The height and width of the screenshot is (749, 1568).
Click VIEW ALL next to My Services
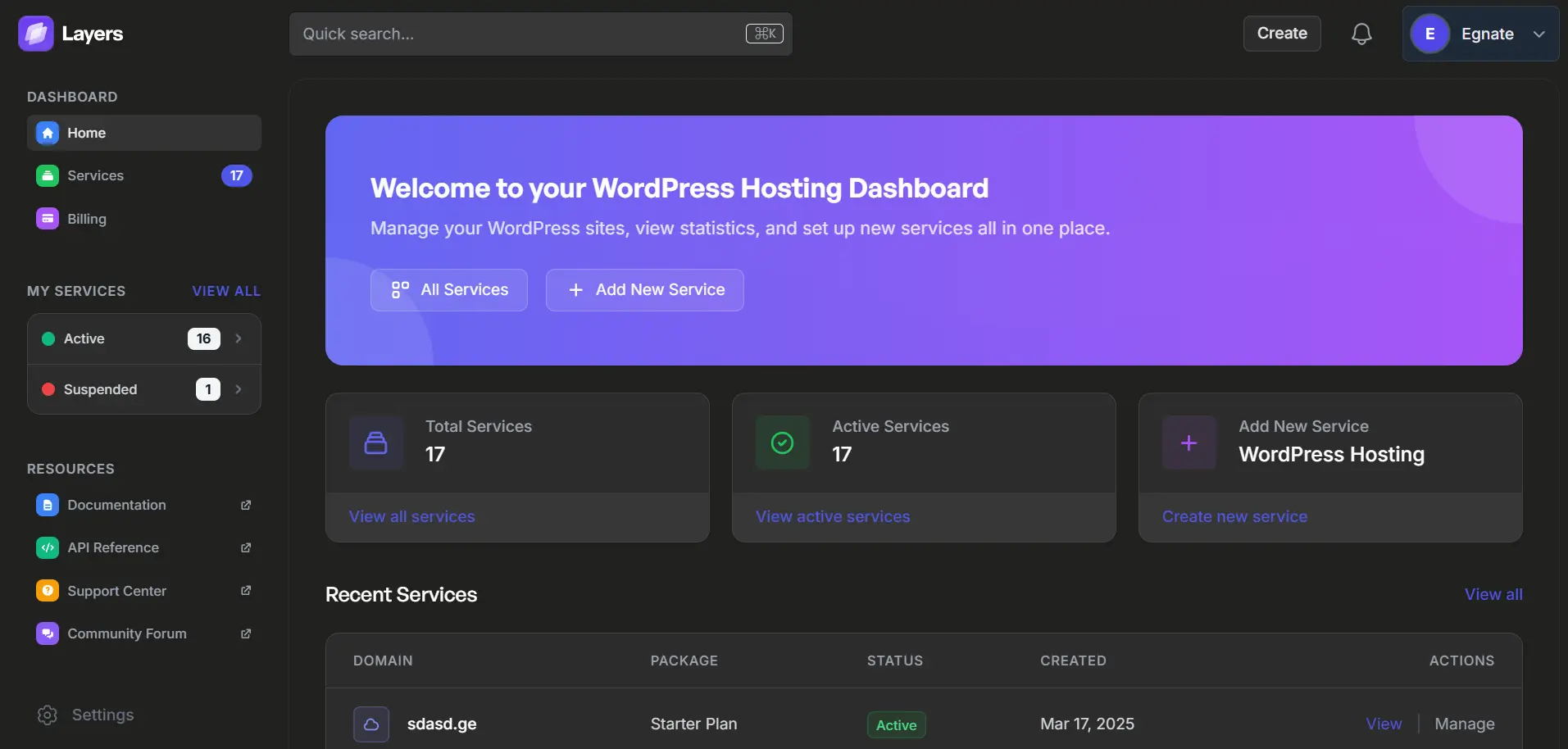click(226, 291)
